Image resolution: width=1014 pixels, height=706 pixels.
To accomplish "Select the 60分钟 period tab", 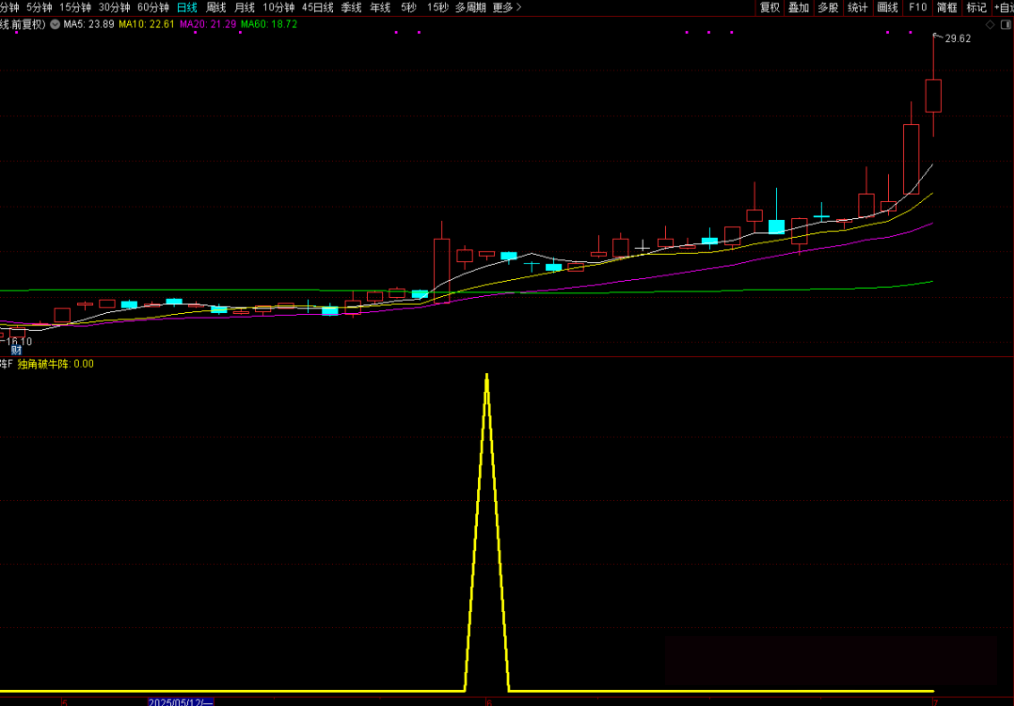I will pos(153,7).
